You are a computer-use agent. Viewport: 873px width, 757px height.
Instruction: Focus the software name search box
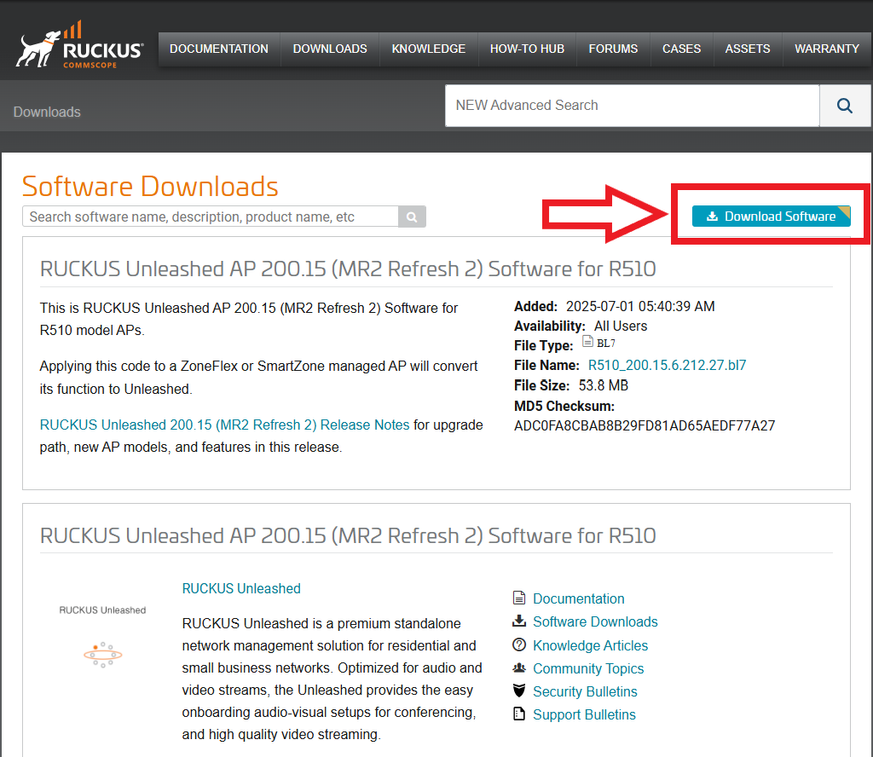tap(210, 217)
